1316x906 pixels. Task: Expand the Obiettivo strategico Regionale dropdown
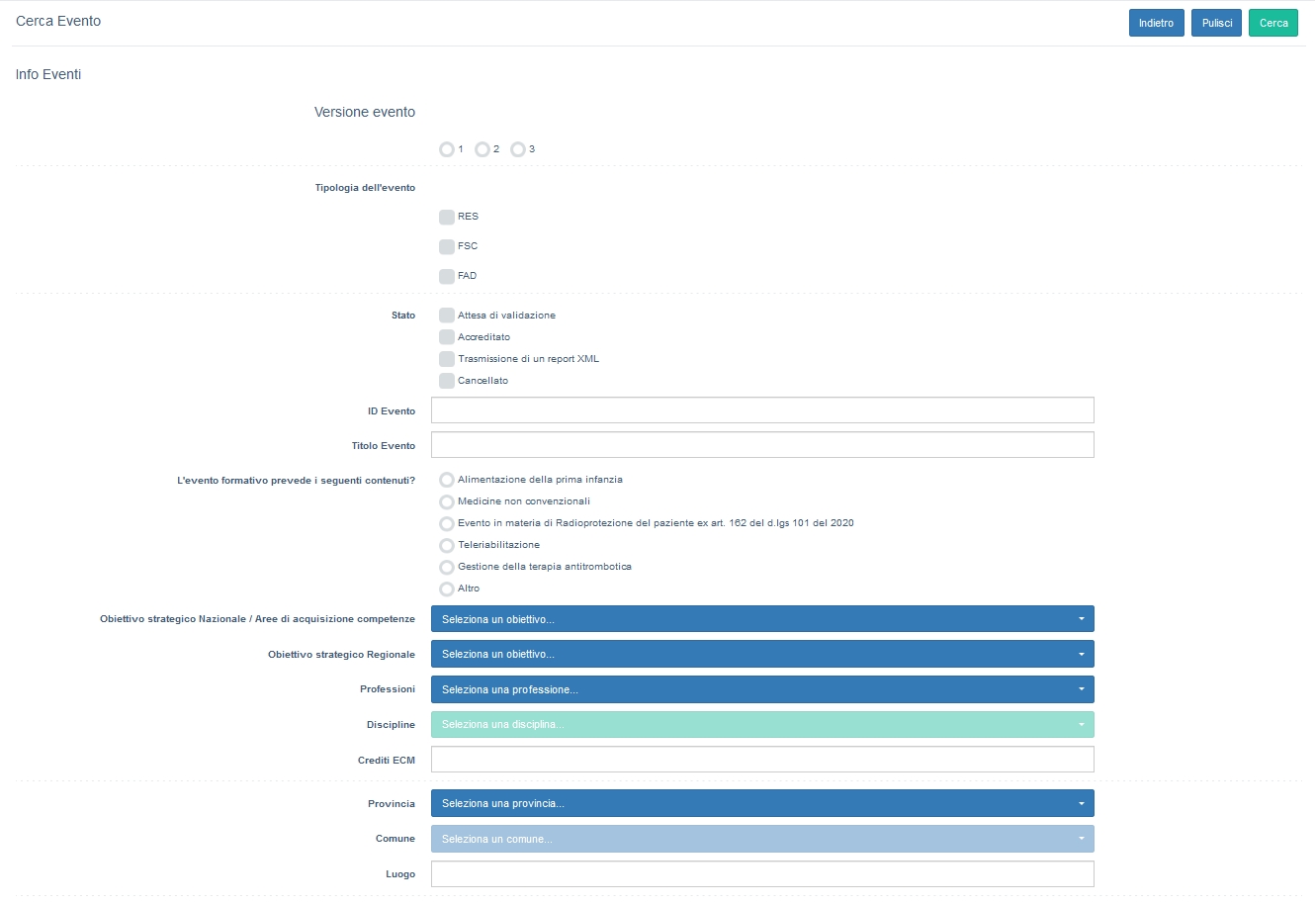click(761, 655)
